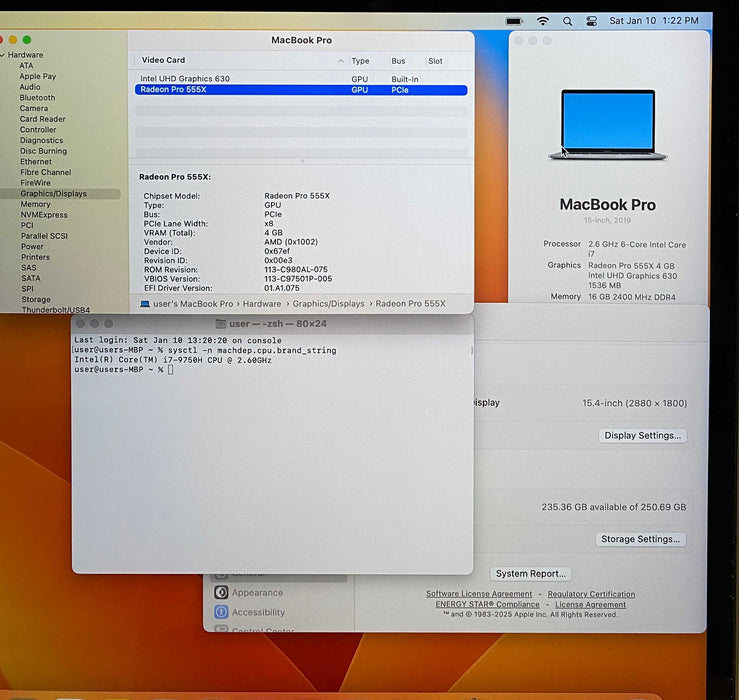Select SAS in the Hardware sidebar
This screenshot has height=700, width=739.
(x=29, y=268)
